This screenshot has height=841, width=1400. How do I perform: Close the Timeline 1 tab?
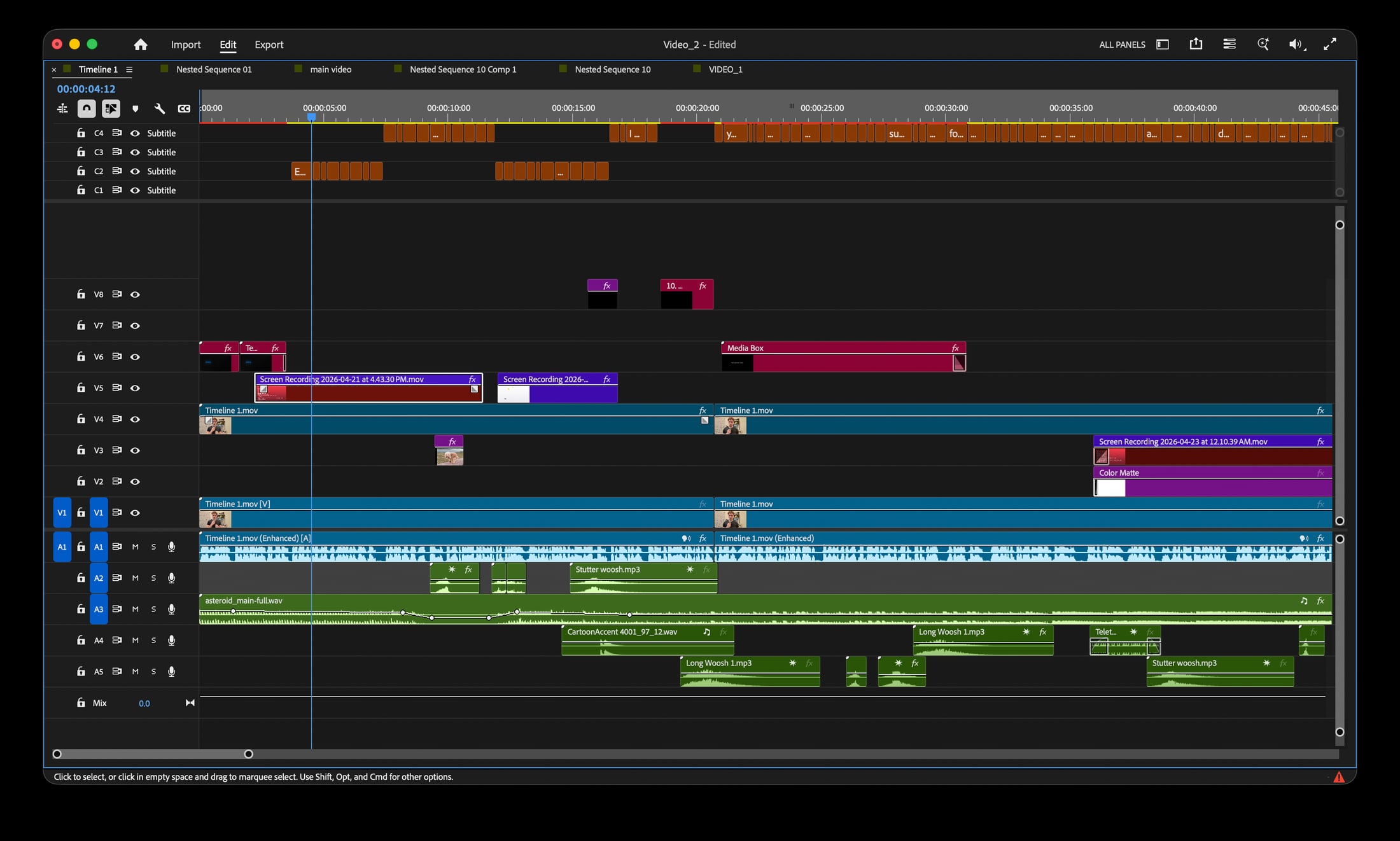tap(54, 69)
